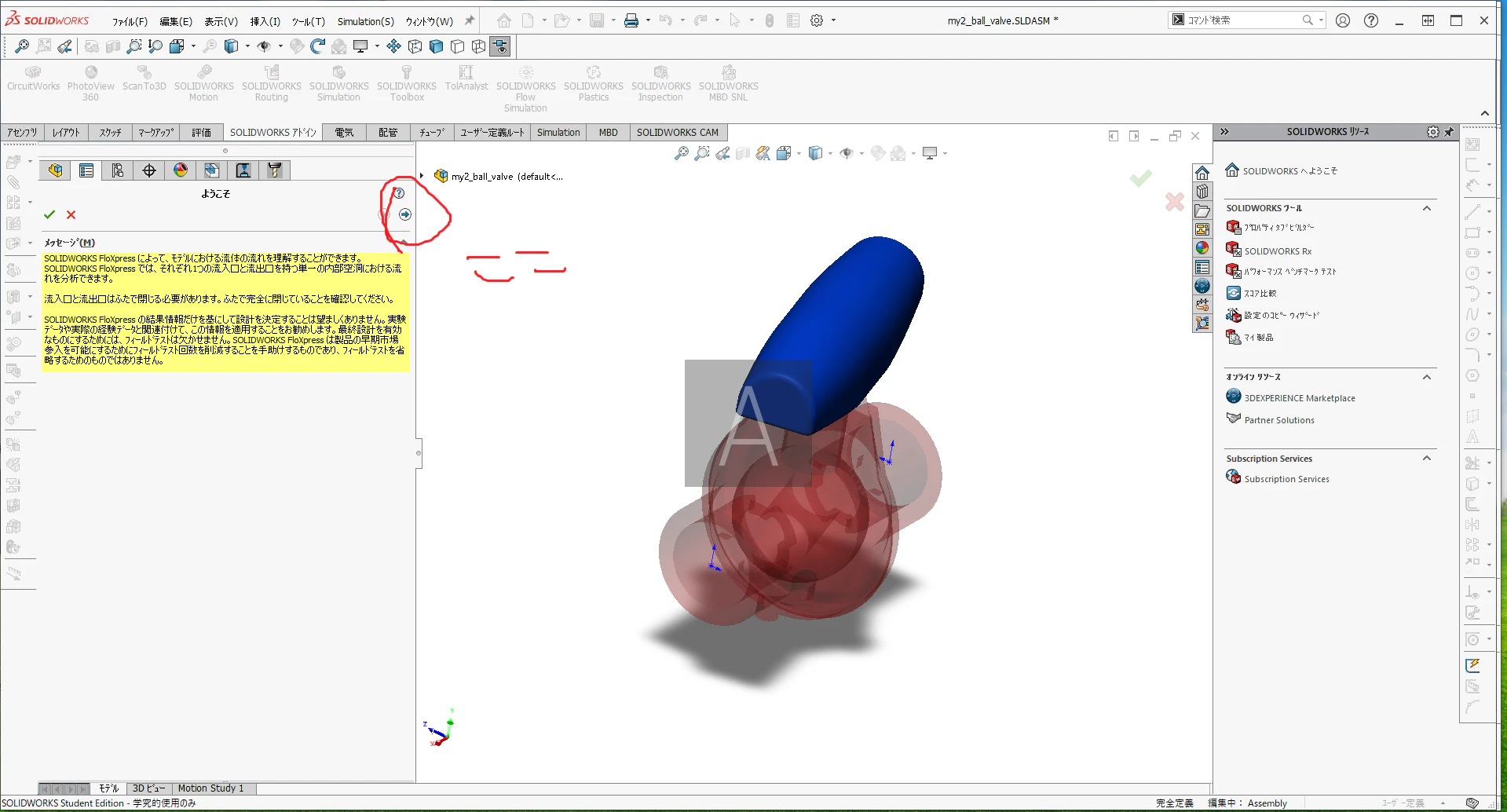The height and width of the screenshot is (812, 1507).
Task: Switch to the SOLIDWORKS CAM ribbon tab
Action: click(678, 133)
